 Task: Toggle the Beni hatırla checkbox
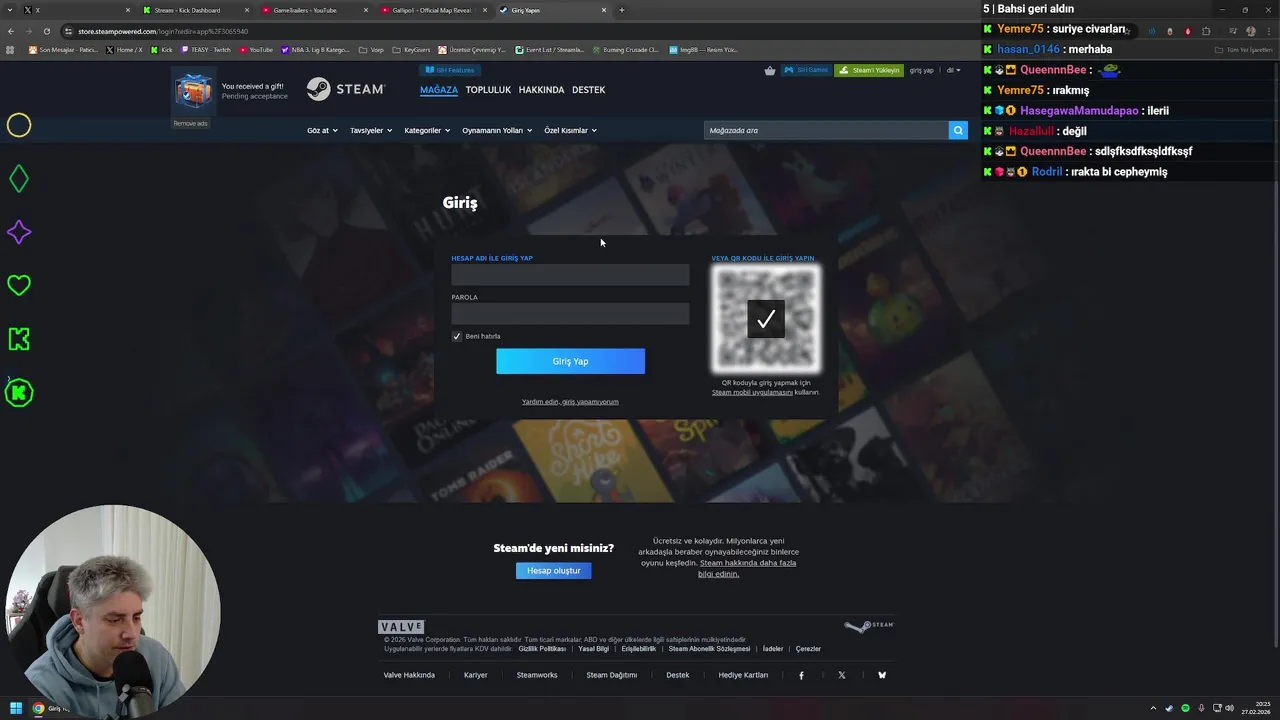[457, 336]
